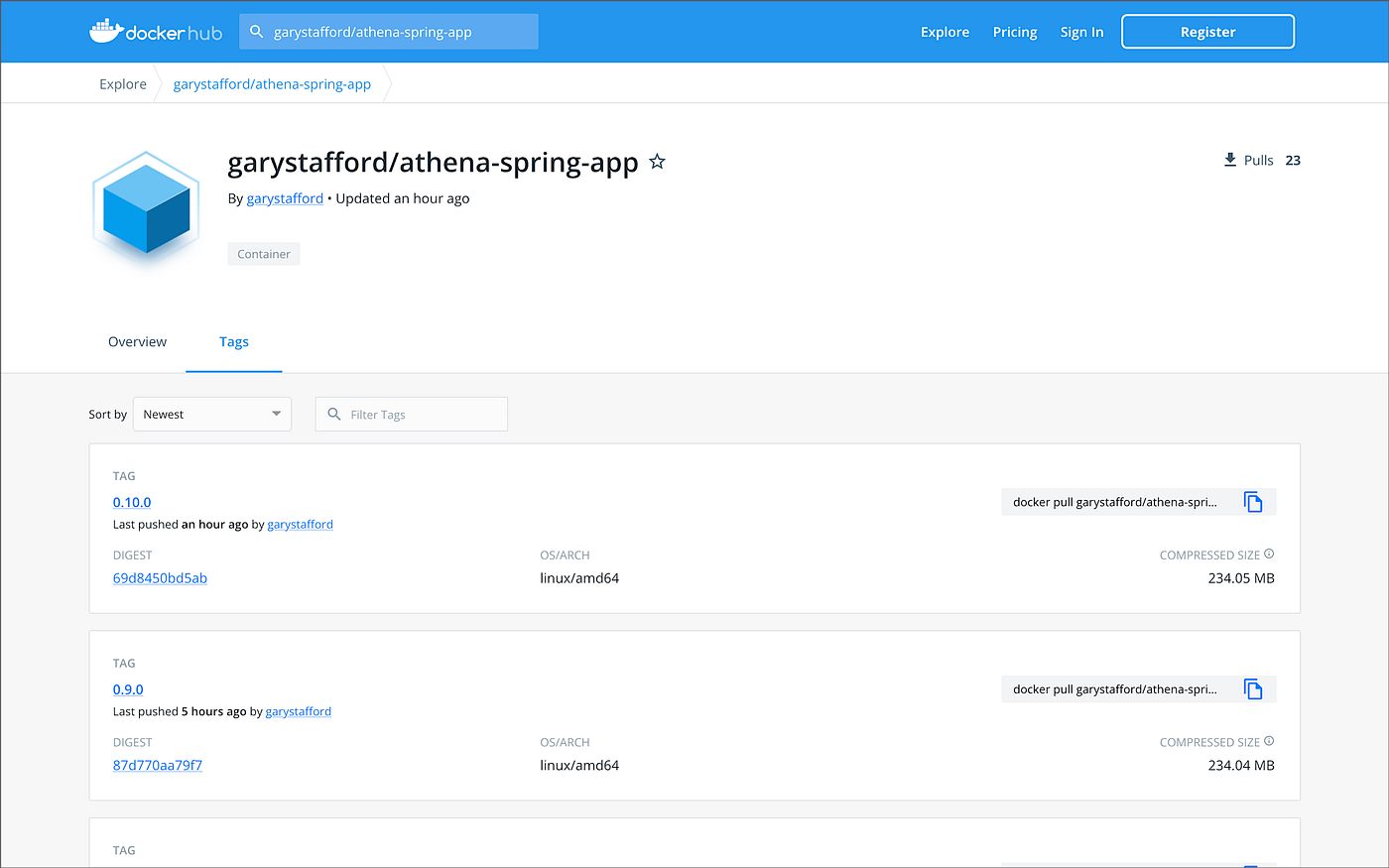This screenshot has height=868, width=1389.
Task: Open the Sort by Newest dropdown
Action: (x=212, y=414)
